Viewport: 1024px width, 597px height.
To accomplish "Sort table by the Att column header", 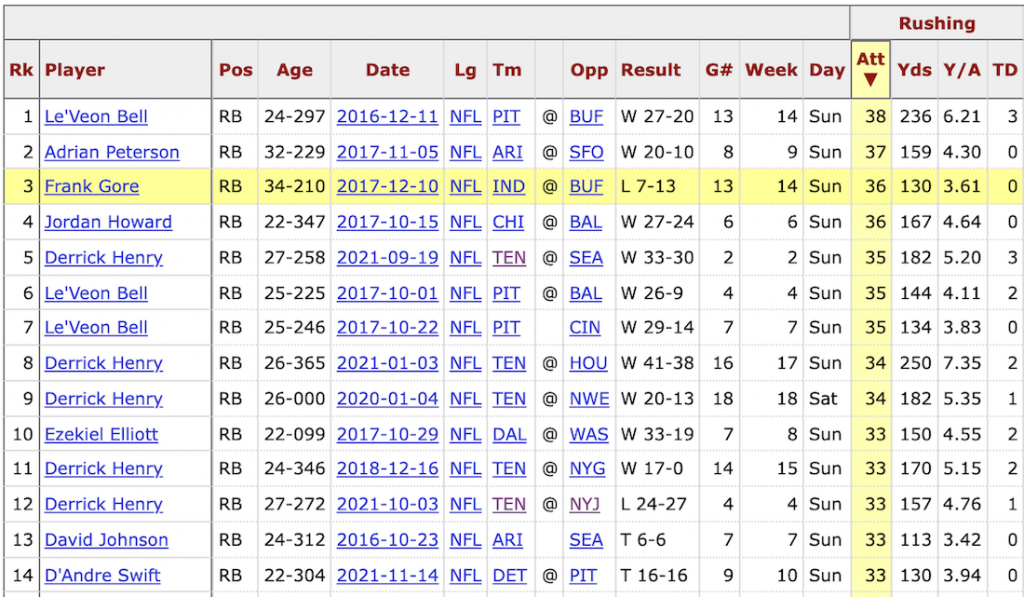I will 870,68.
